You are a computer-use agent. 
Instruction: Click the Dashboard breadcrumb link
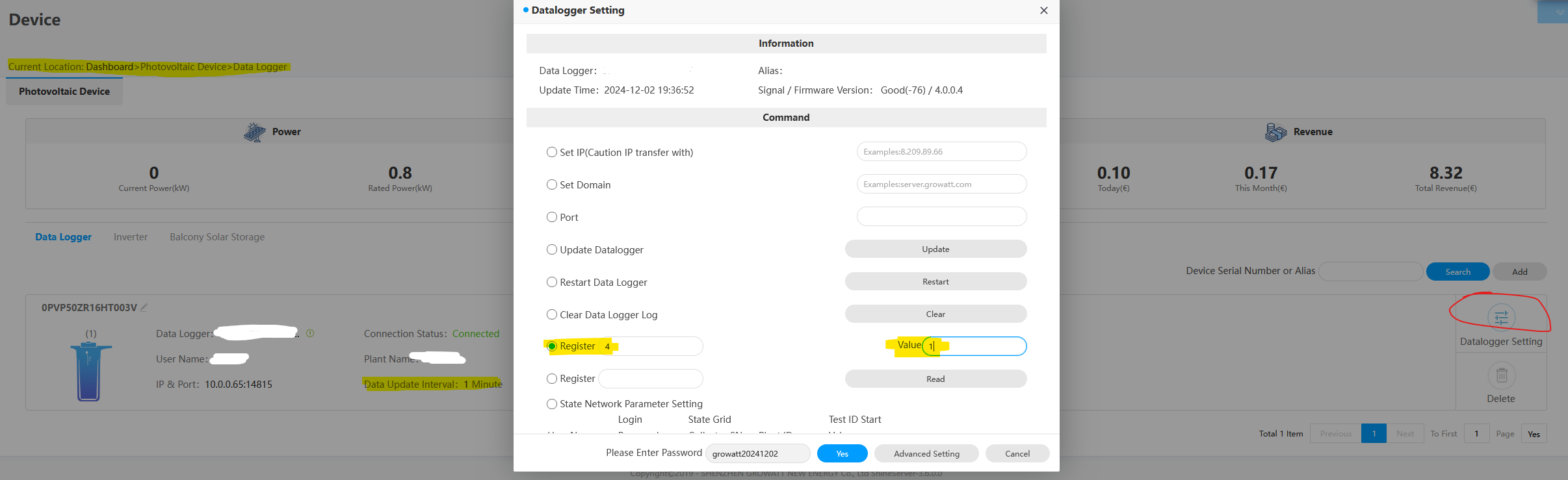click(109, 67)
